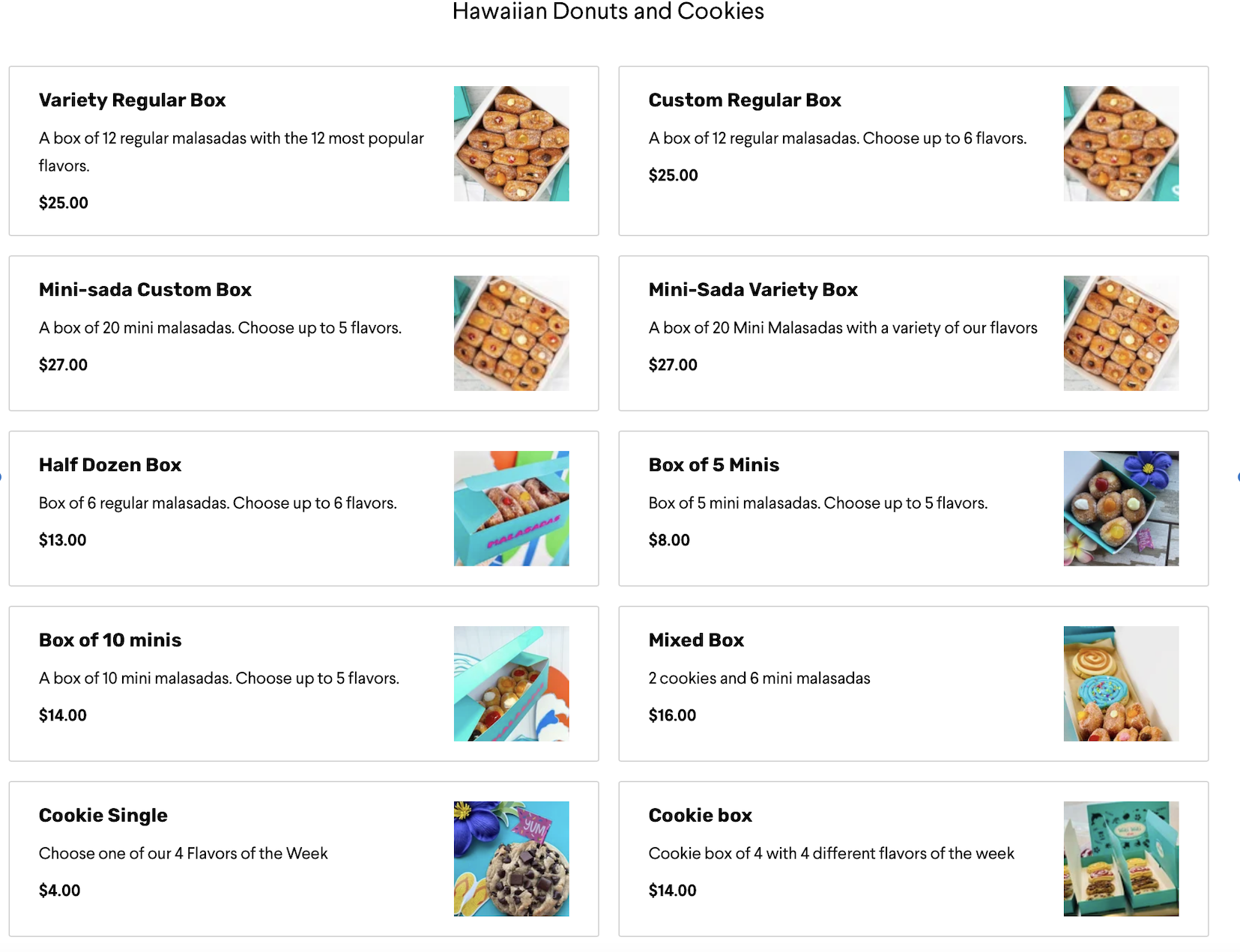Click the Mini-Sada Variety Box title
Viewport: 1240px width, 952px height.
753,290
